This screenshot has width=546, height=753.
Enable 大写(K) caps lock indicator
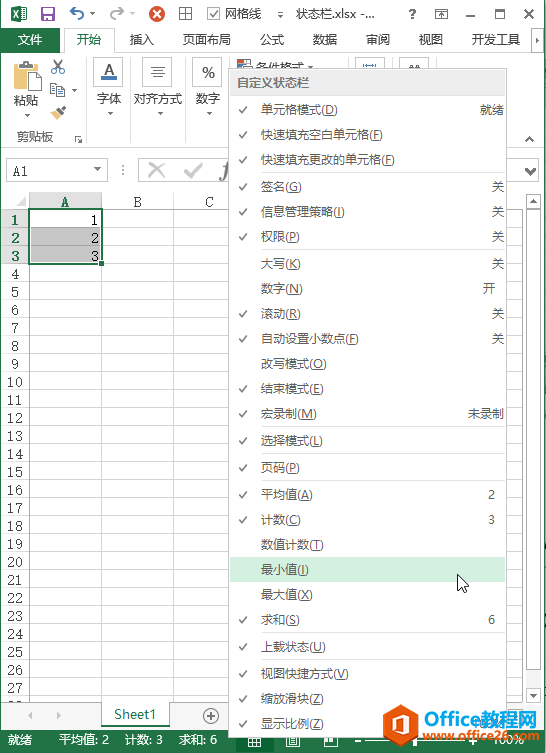367,264
